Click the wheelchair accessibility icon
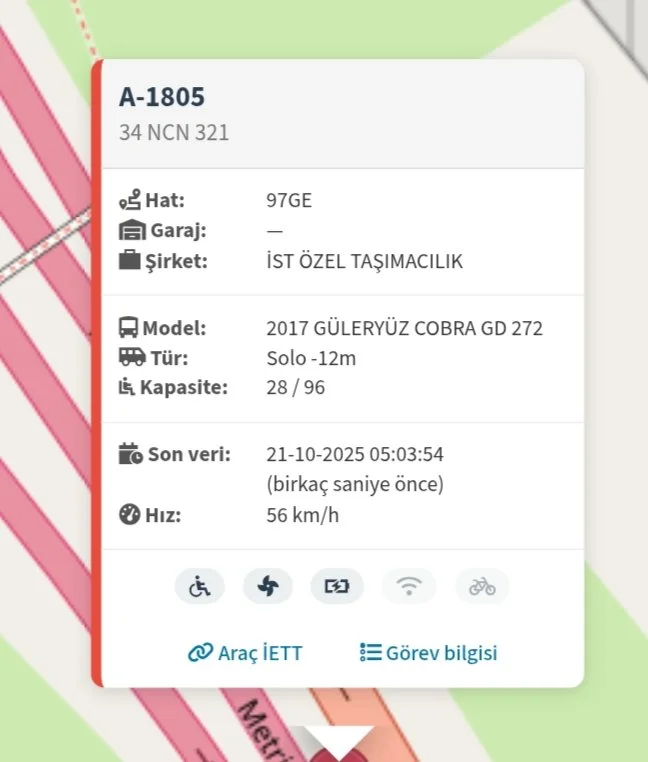 pyautogui.click(x=200, y=586)
